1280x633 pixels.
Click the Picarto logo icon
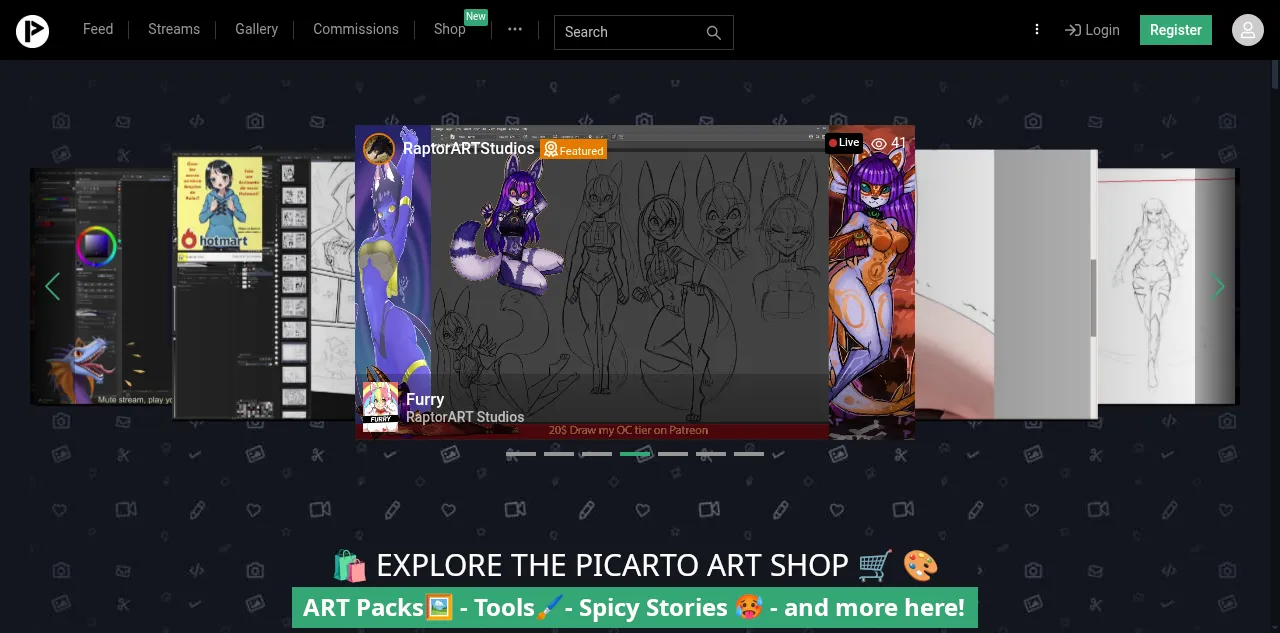32,31
